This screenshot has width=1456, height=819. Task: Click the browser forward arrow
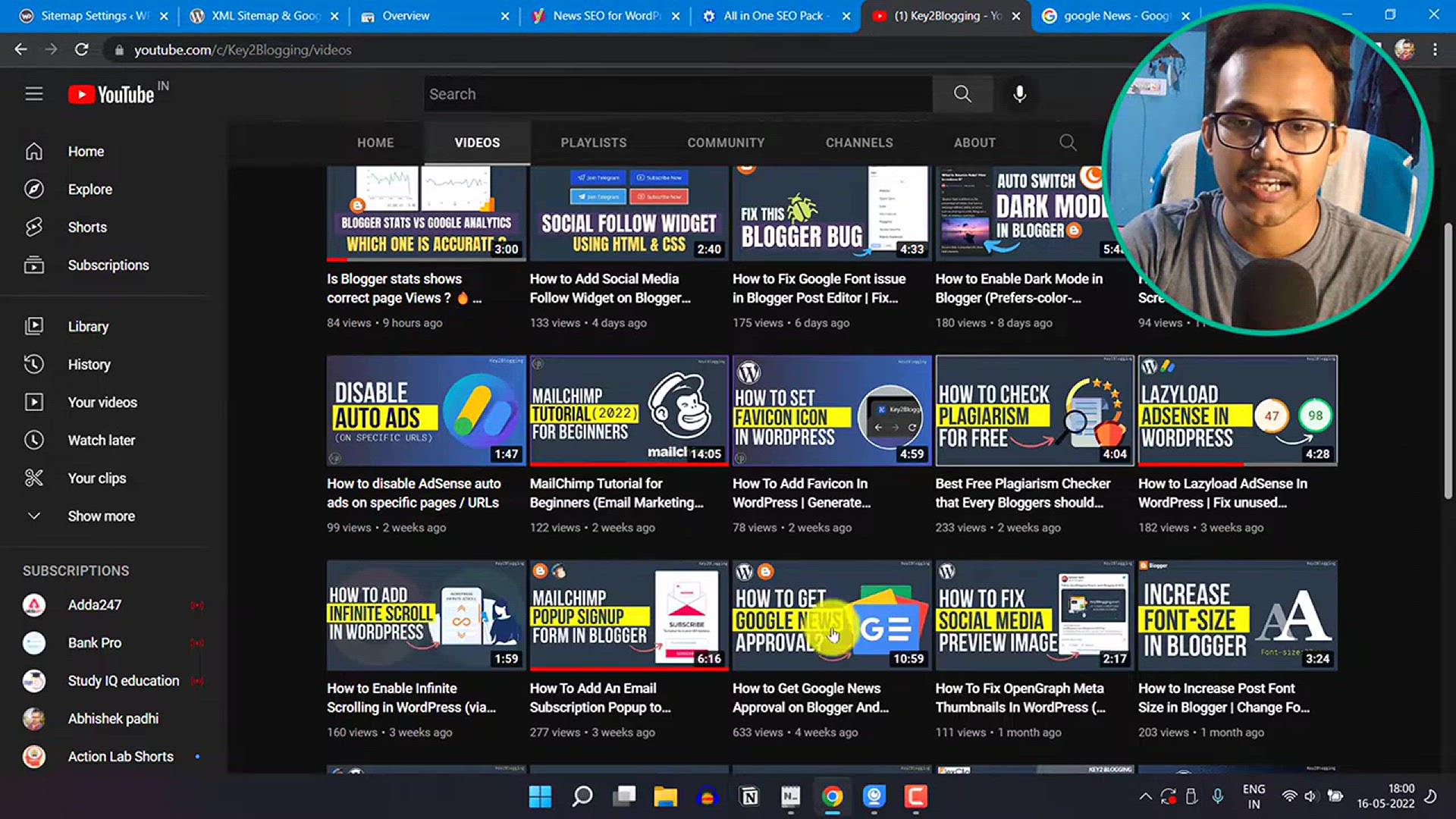coord(51,50)
